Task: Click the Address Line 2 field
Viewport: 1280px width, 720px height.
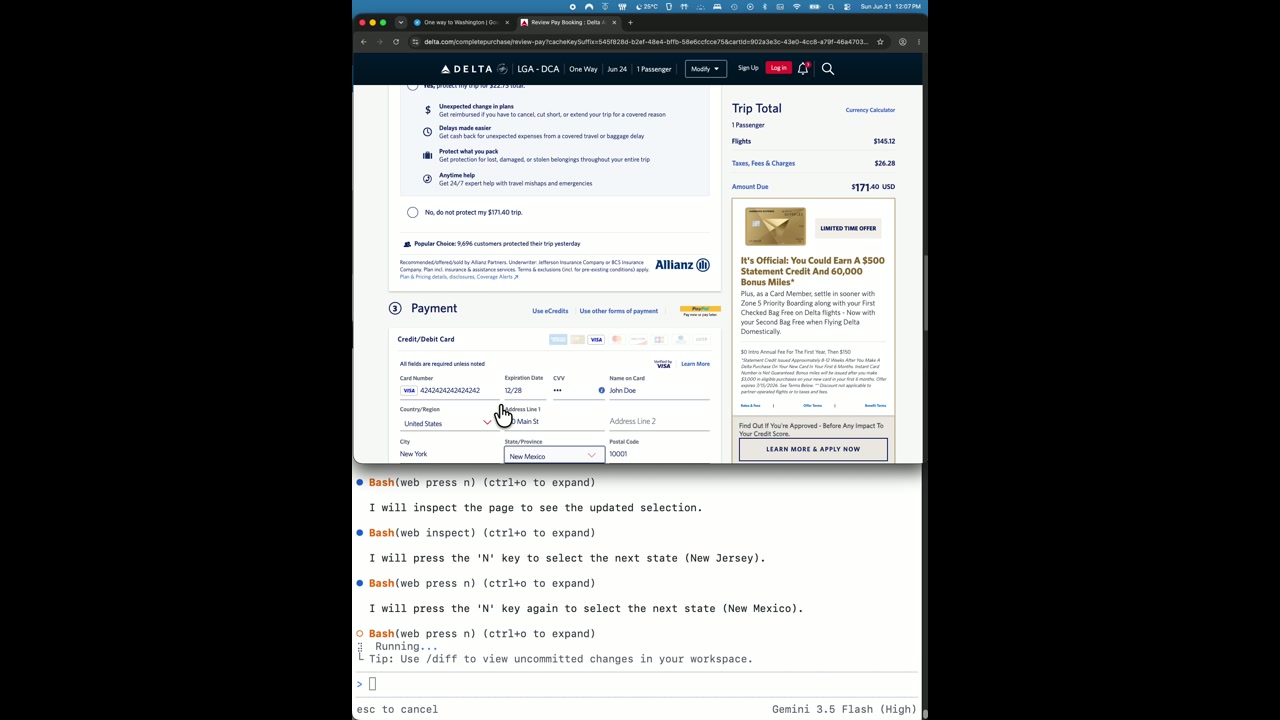Action: pos(659,421)
